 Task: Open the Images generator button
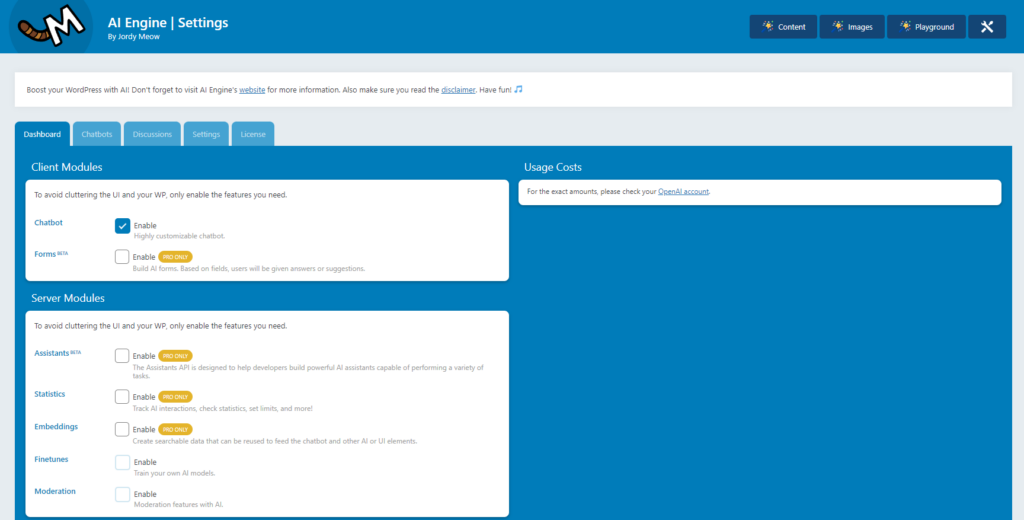[851, 27]
